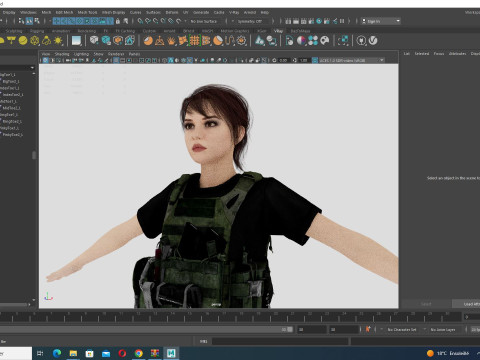480x360 pixels.
Task: Select PinkyToe2_L in the outliner
Action: click(x=13, y=135)
